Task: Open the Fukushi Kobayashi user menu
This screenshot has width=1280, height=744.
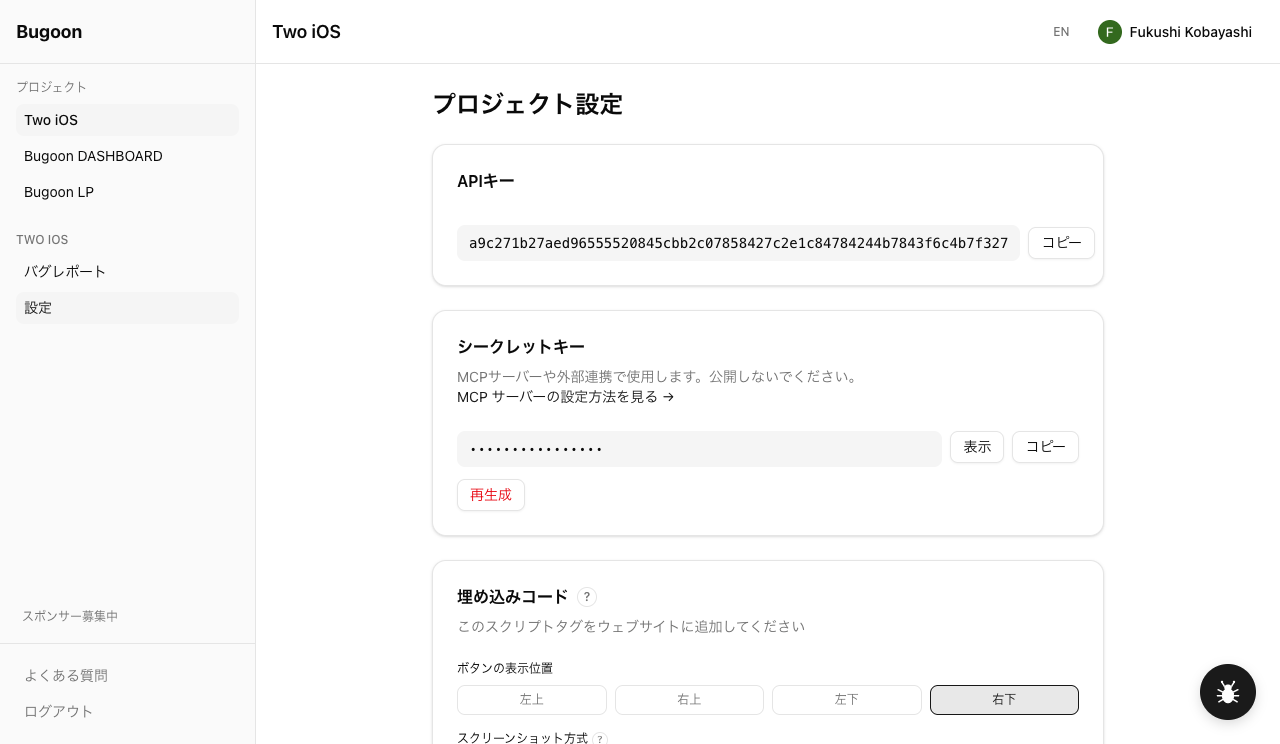Action: [x=1175, y=32]
